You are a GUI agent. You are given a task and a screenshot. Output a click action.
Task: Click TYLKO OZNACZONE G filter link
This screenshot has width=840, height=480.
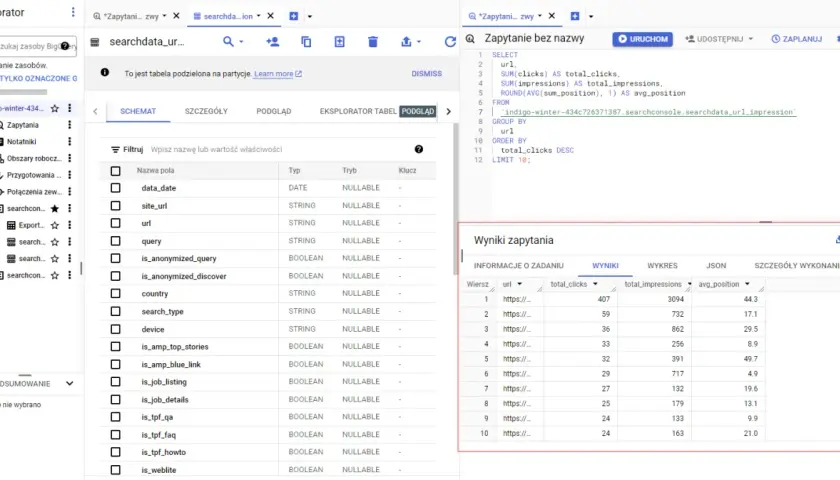click(x=39, y=78)
